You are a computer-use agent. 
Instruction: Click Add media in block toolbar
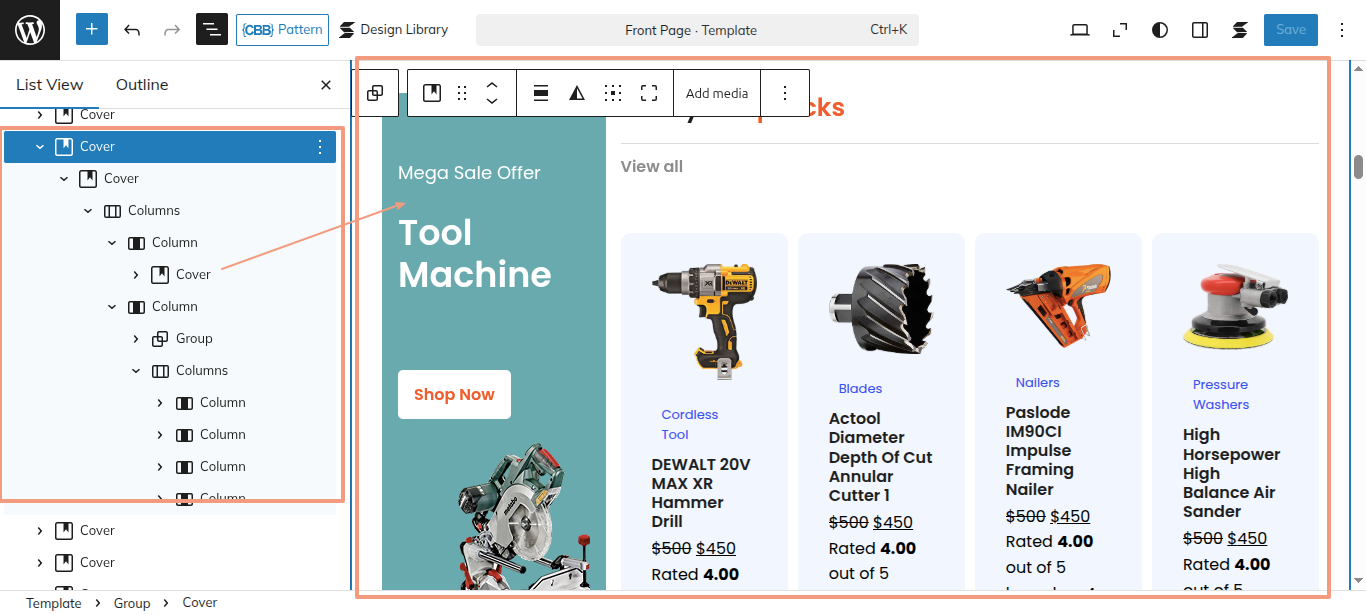717,93
